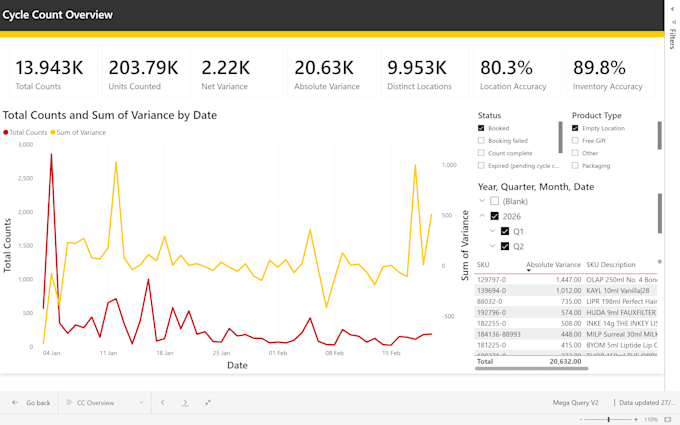Select the 89.8% Inventory Accuracy card
This screenshot has width=680, height=425.
tap(611, 72)
